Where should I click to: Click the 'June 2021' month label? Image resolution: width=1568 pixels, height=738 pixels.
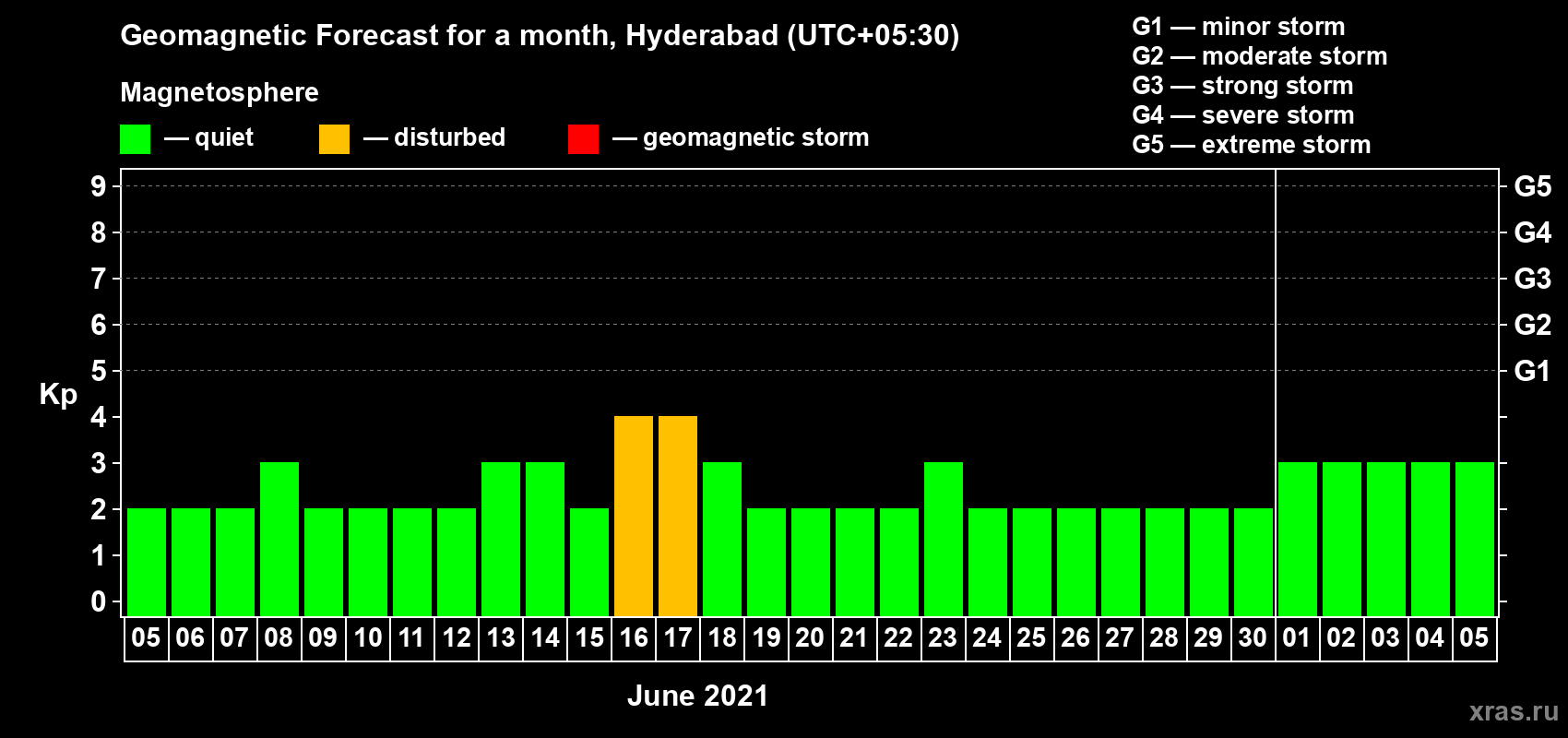697,696
